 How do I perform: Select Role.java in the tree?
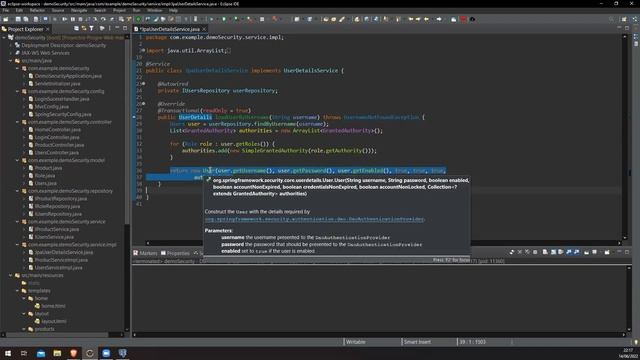pyautogui.click(x=44, y=176)
